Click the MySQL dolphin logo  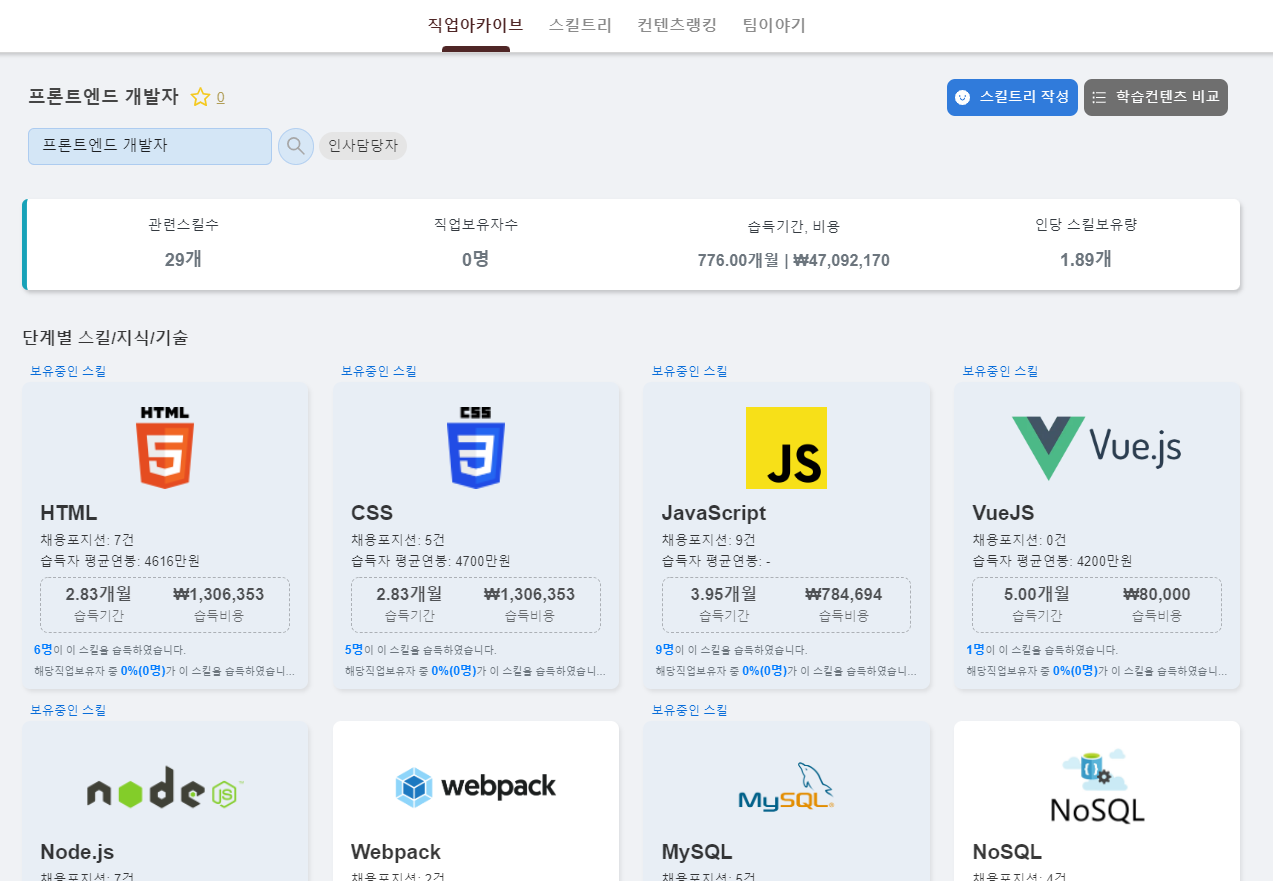tap(786, 787)
